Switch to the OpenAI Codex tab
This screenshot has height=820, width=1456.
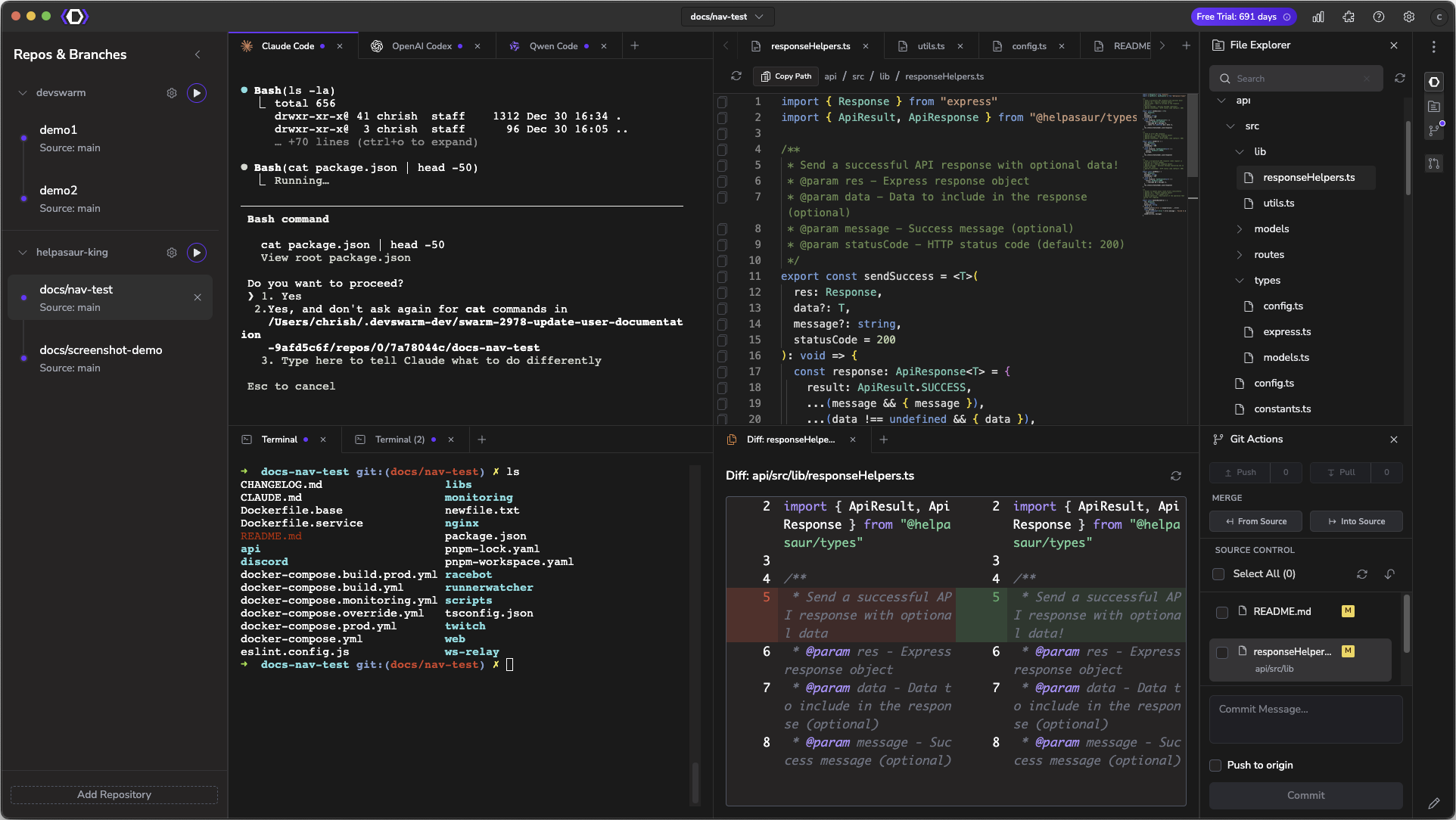(x=421, y=46)
